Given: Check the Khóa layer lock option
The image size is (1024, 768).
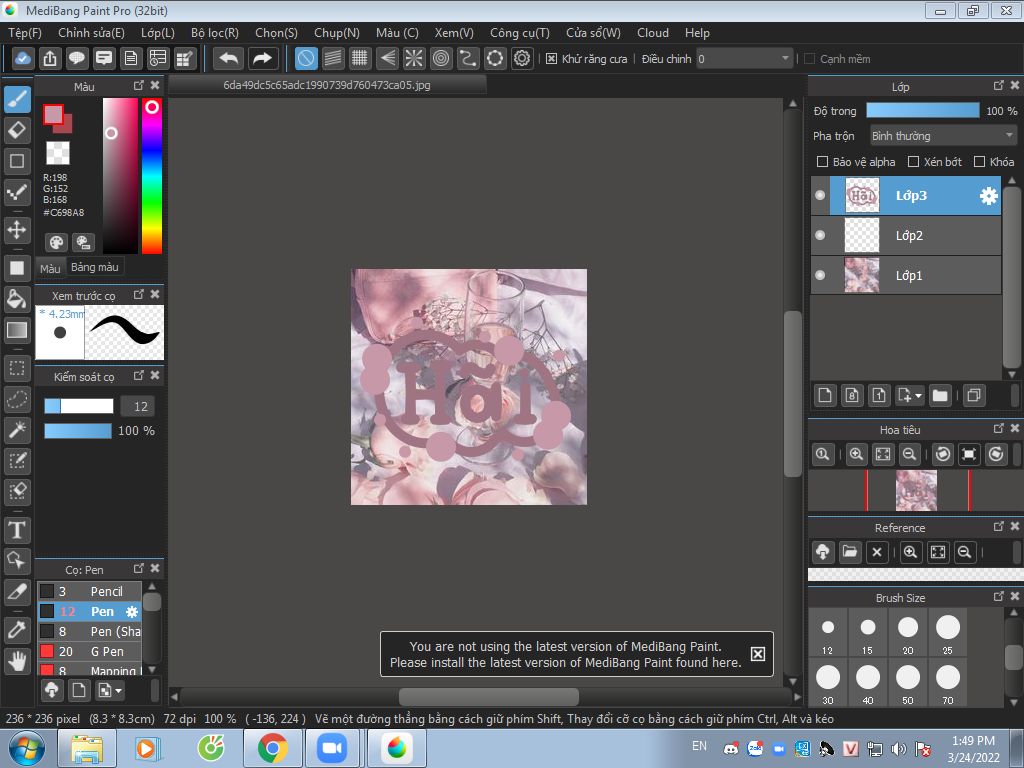Looking at the screenshot, I should (980, 162).
